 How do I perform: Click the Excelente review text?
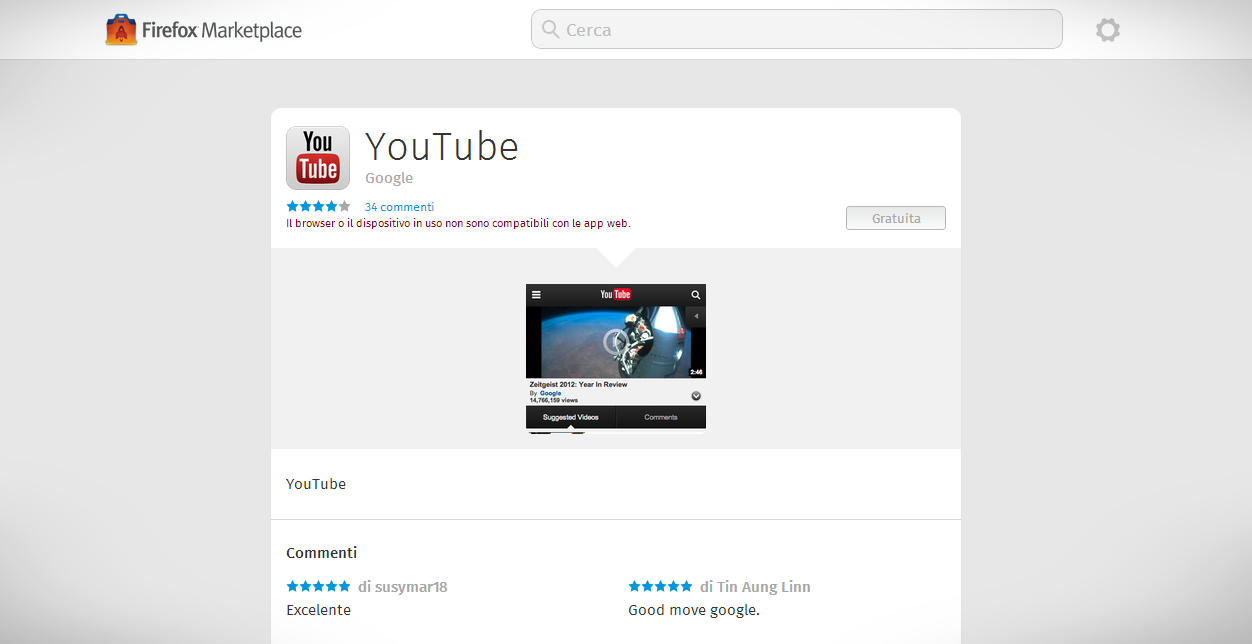pos(318,610)
